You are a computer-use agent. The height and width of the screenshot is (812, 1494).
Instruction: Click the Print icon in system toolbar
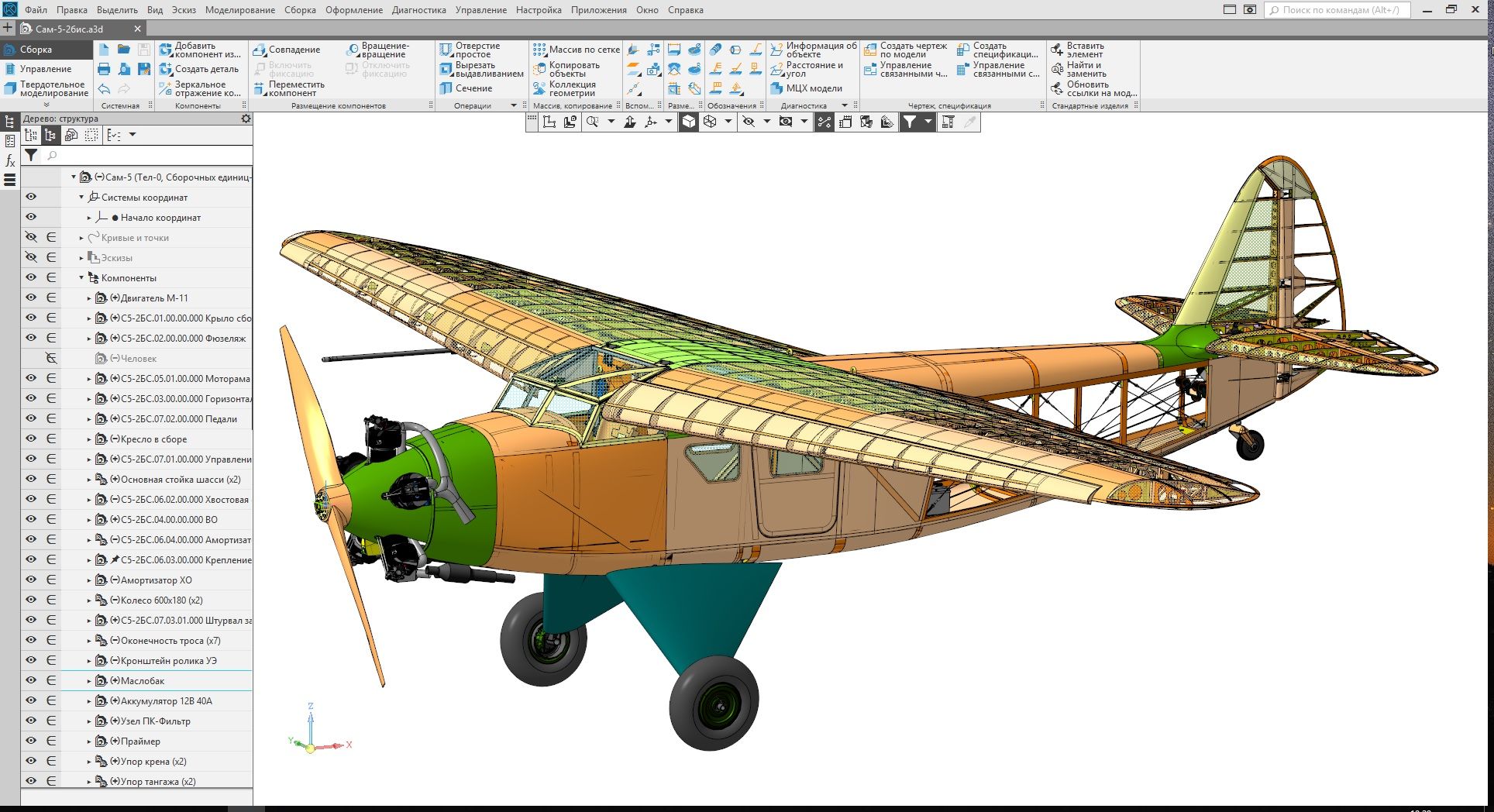104,69
